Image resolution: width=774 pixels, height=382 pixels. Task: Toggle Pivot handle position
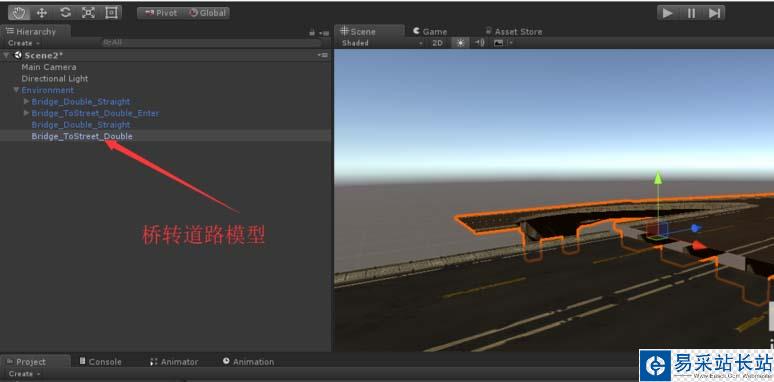(x=160, y=13)
